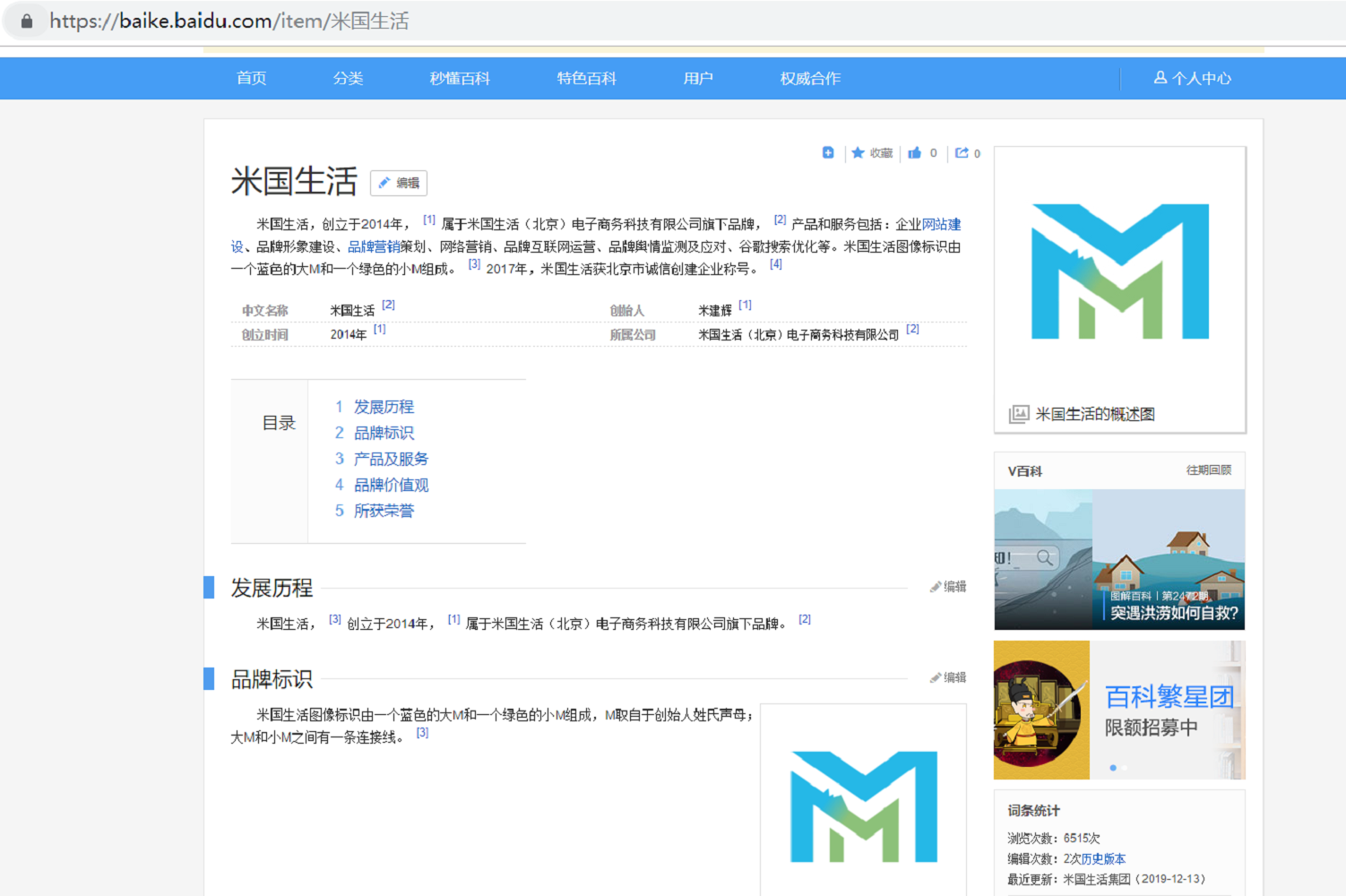Click the pencil 编辑 button beside the title
The height and width of the screenshot is (896, 1346).
click(x=399, y=183)
